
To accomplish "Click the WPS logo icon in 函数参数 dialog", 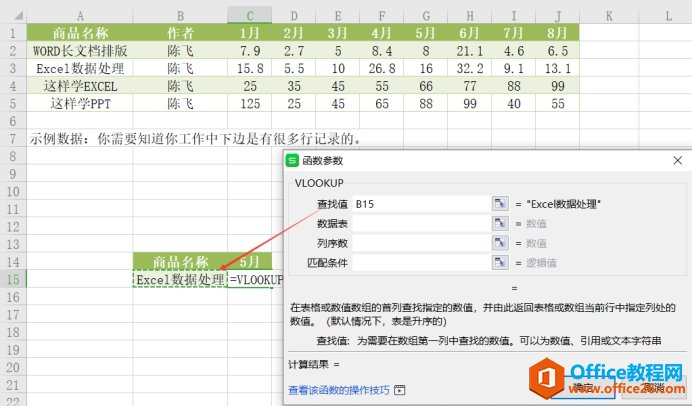I will coord(292,161).
